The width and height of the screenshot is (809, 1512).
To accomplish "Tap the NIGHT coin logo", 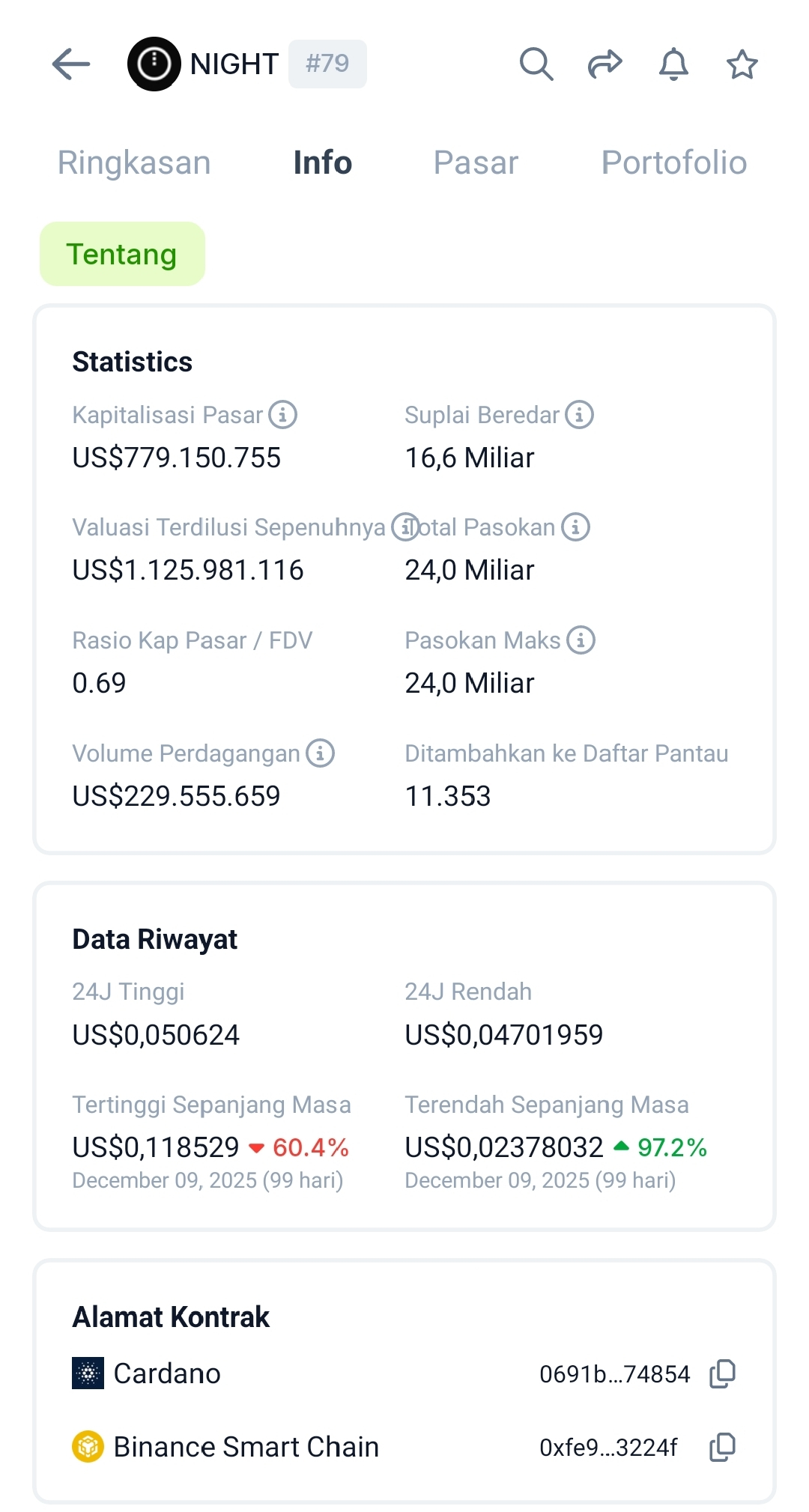I will click(154, 64).
